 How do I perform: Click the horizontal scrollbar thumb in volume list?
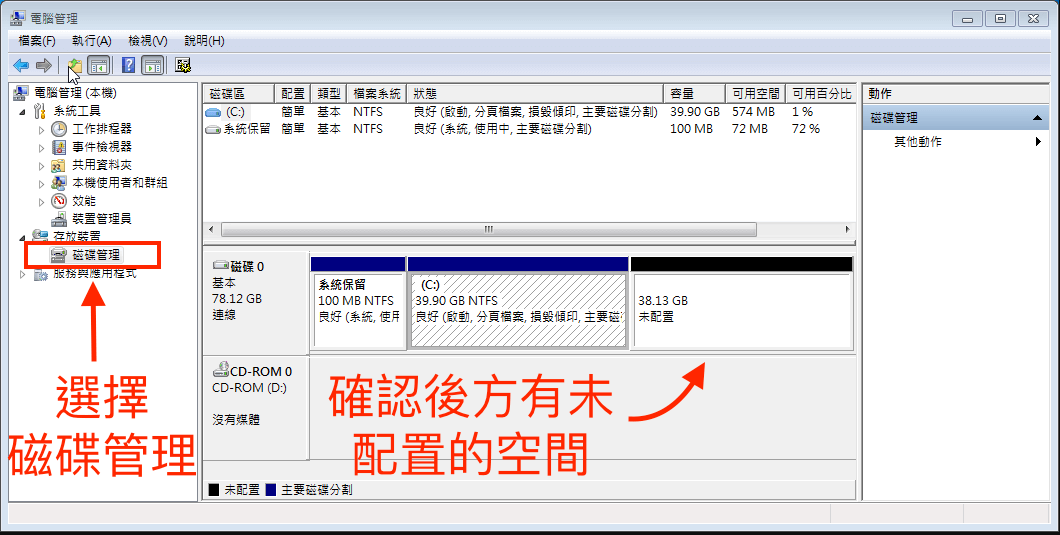[488, 229]
